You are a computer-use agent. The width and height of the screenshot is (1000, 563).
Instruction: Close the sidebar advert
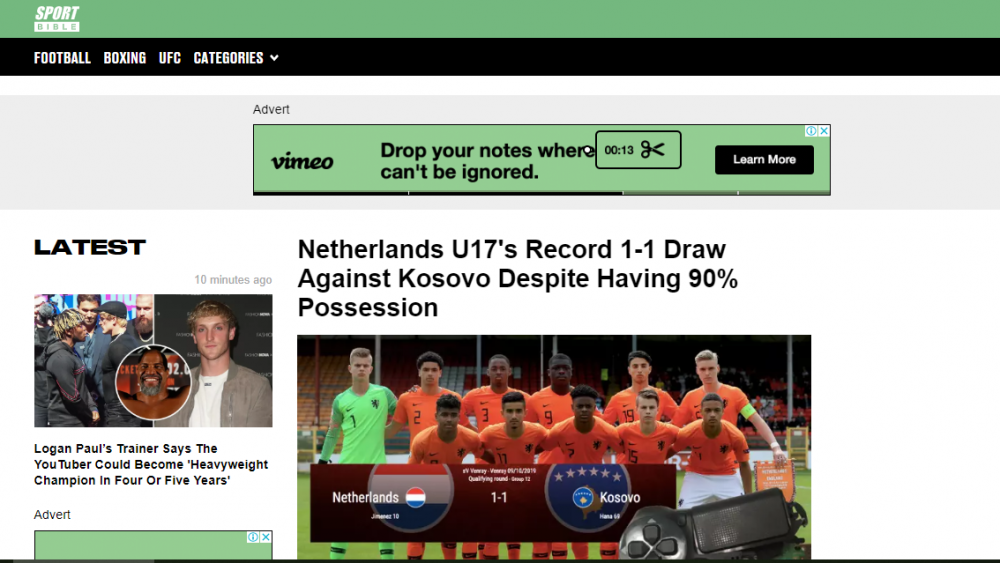266,537
